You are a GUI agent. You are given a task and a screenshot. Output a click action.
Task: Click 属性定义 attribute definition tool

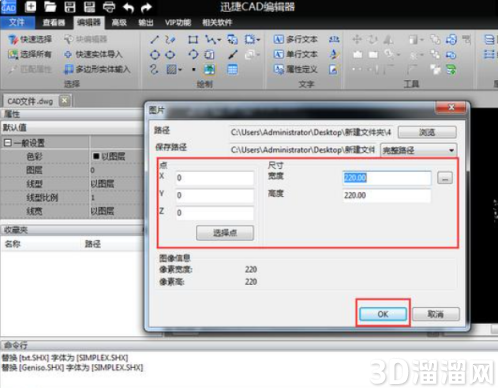(x=296, y=69)
